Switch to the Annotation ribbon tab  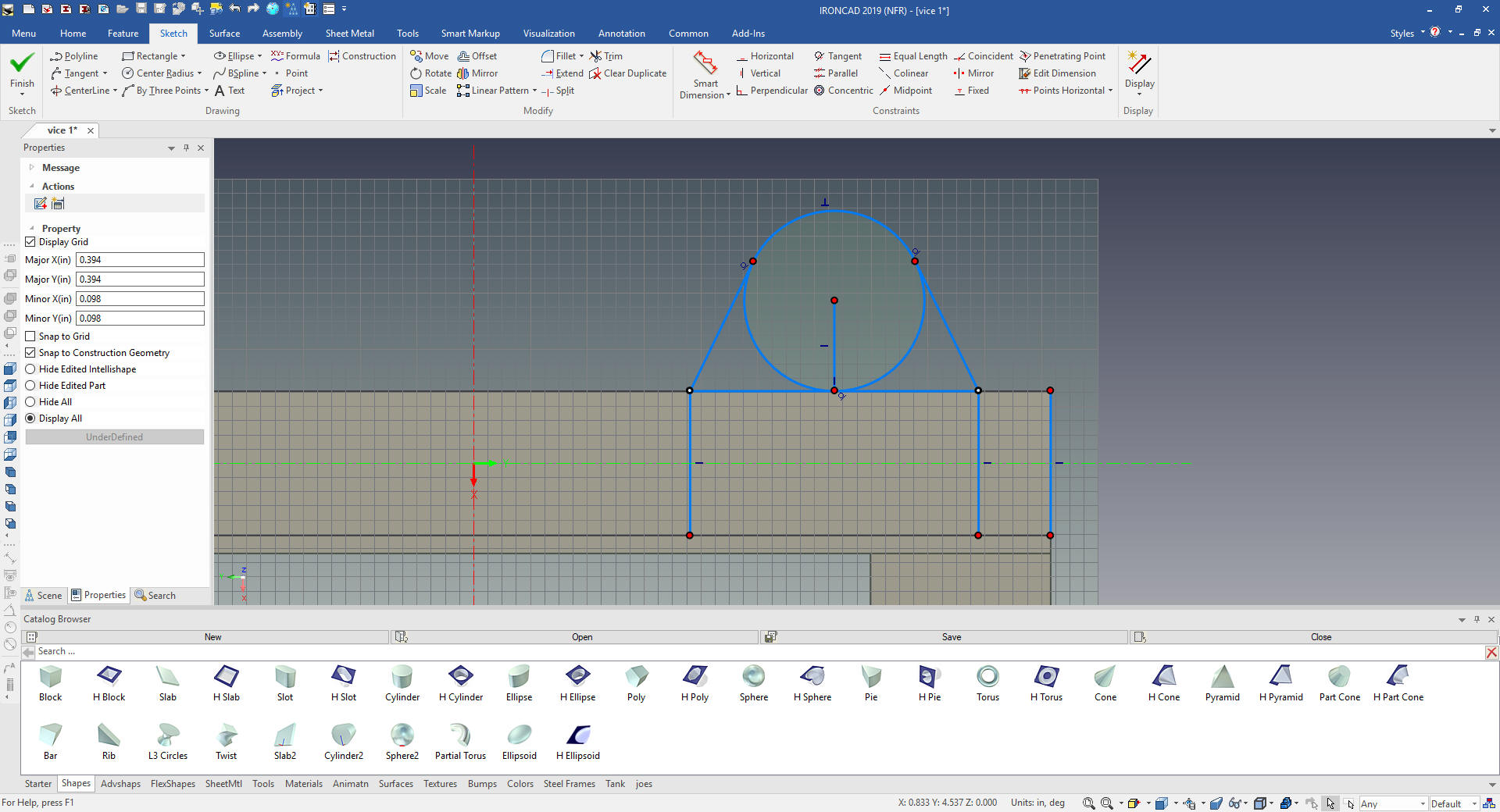coord(621,34)
